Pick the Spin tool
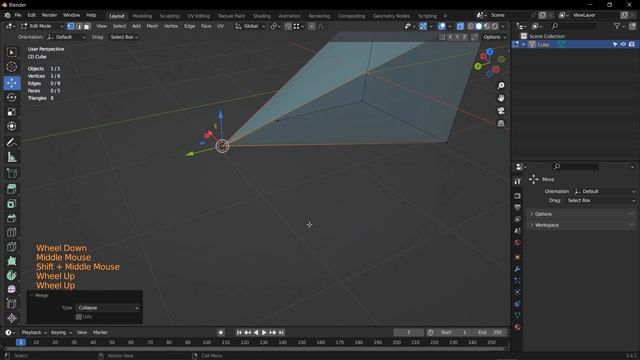The height and width of the screenshot is (360, 640). pyautogui.click(x=11, y=275)
